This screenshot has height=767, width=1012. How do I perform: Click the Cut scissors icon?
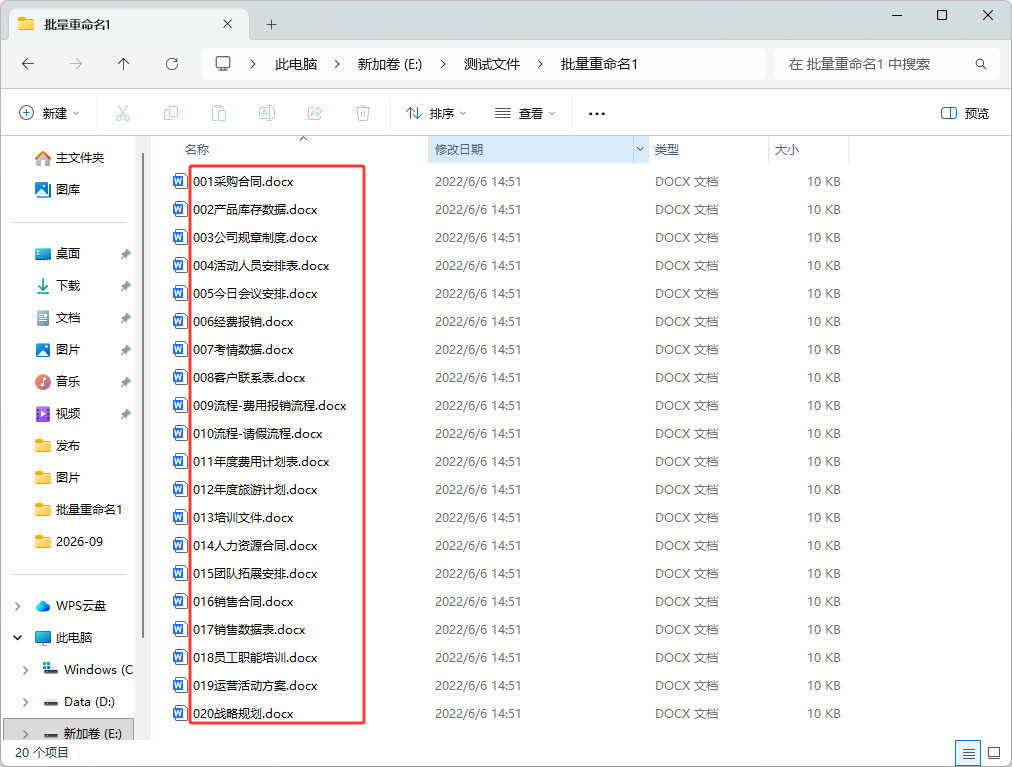[123, 114]
